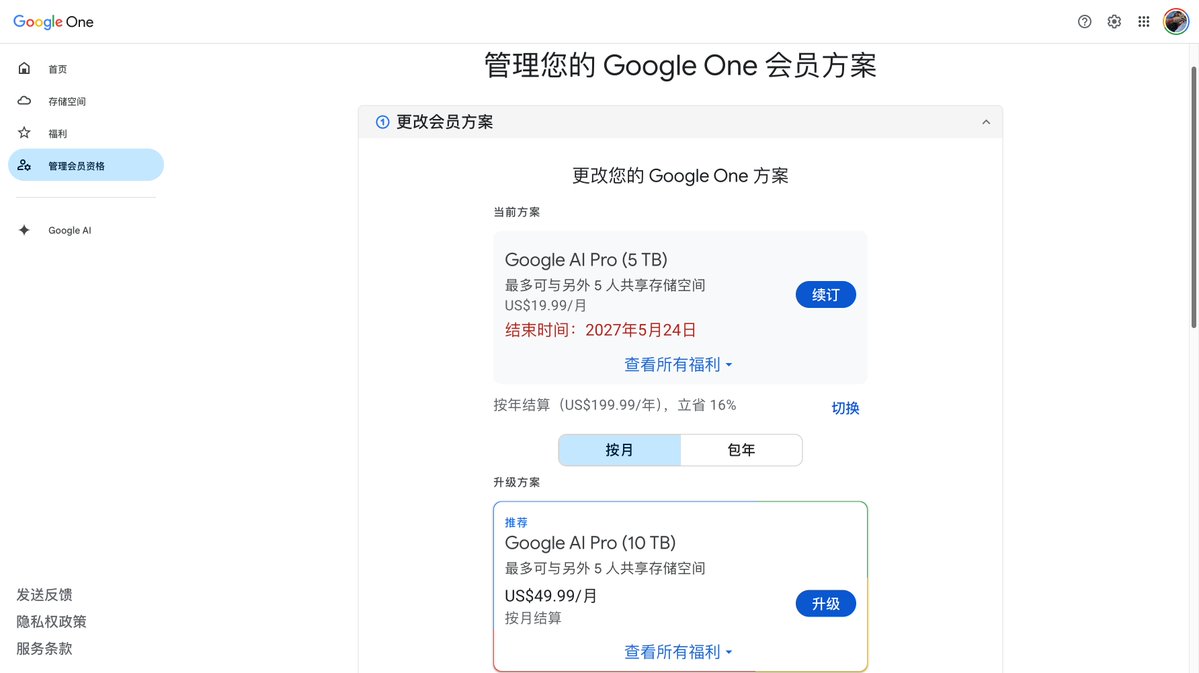Click the page vertical scrollbar
Screen dimensions: 1199x673
(x=1193, y=197)
